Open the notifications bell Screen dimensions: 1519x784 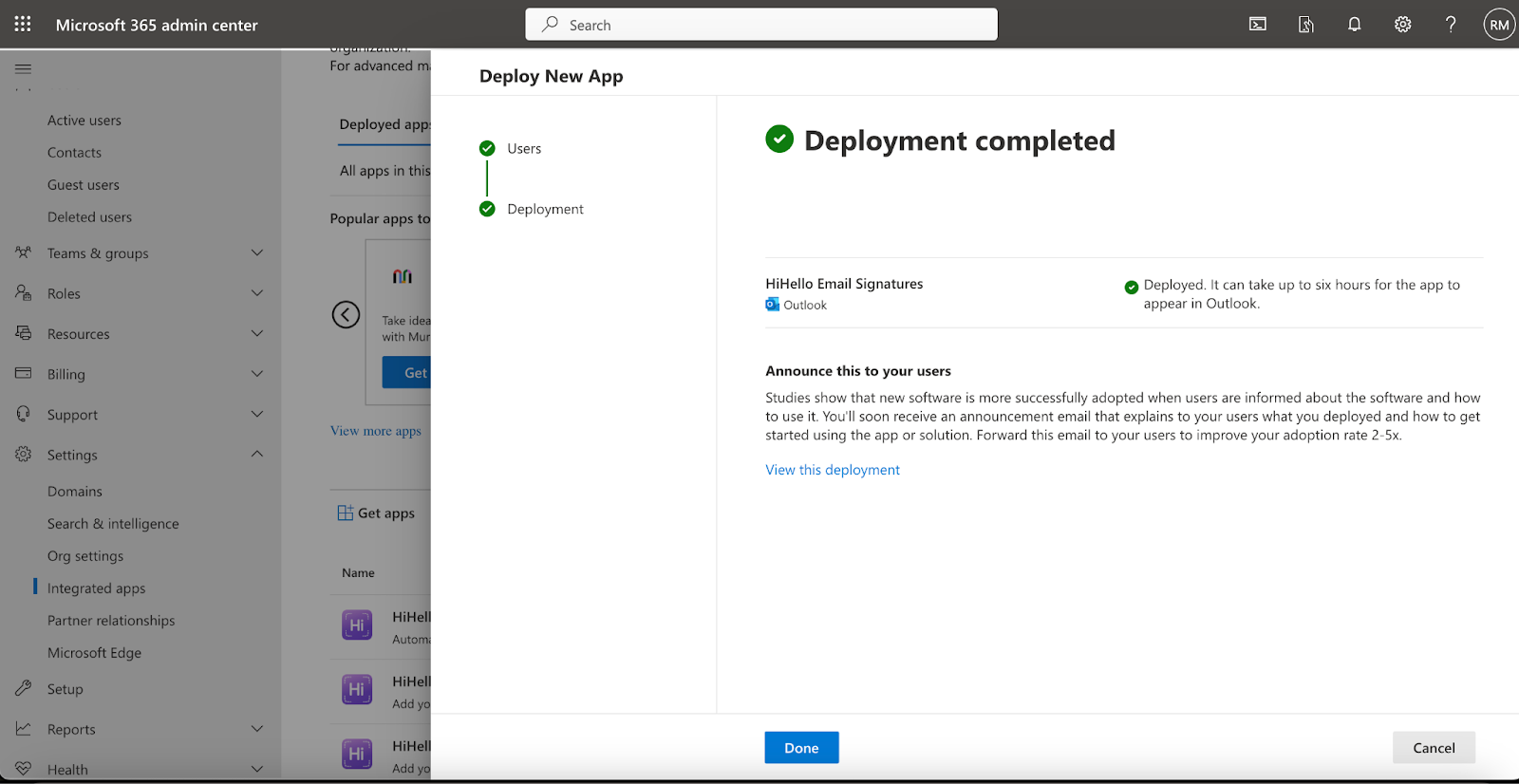pyautogui.click(x=1355, y=25)
